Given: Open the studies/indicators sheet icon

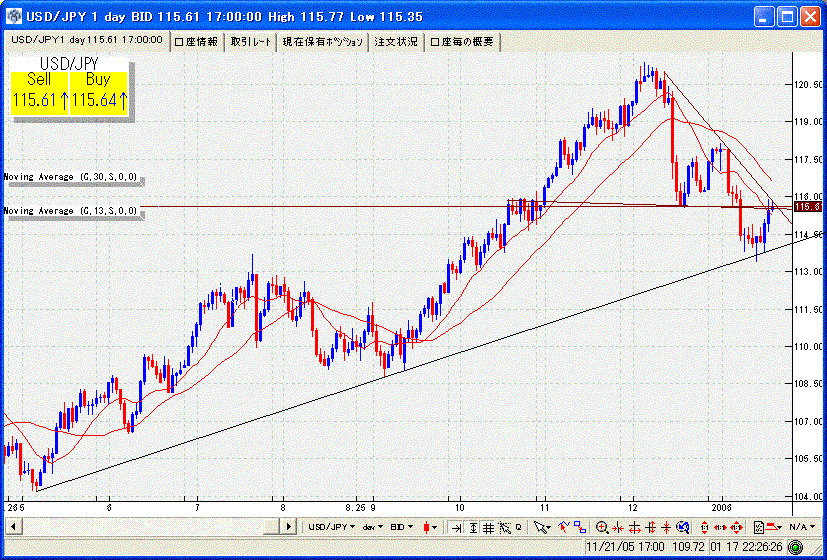Looking at the screenshot, I should coord(759,527).
